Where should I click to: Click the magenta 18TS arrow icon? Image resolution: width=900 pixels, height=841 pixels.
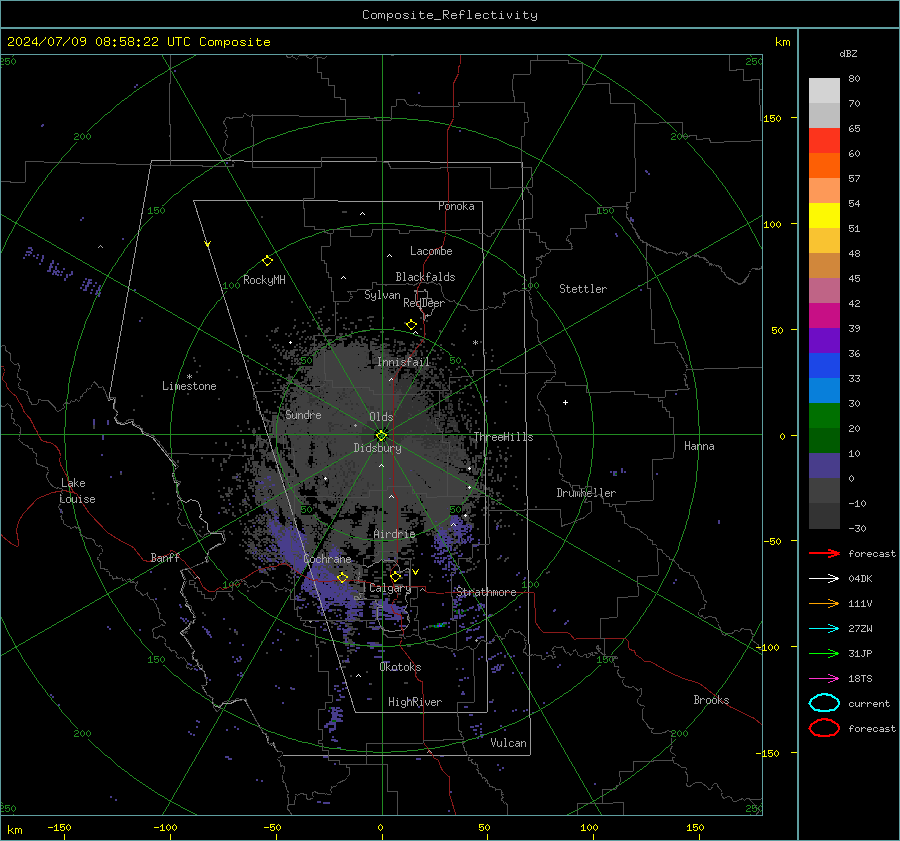tap(824, 679)
